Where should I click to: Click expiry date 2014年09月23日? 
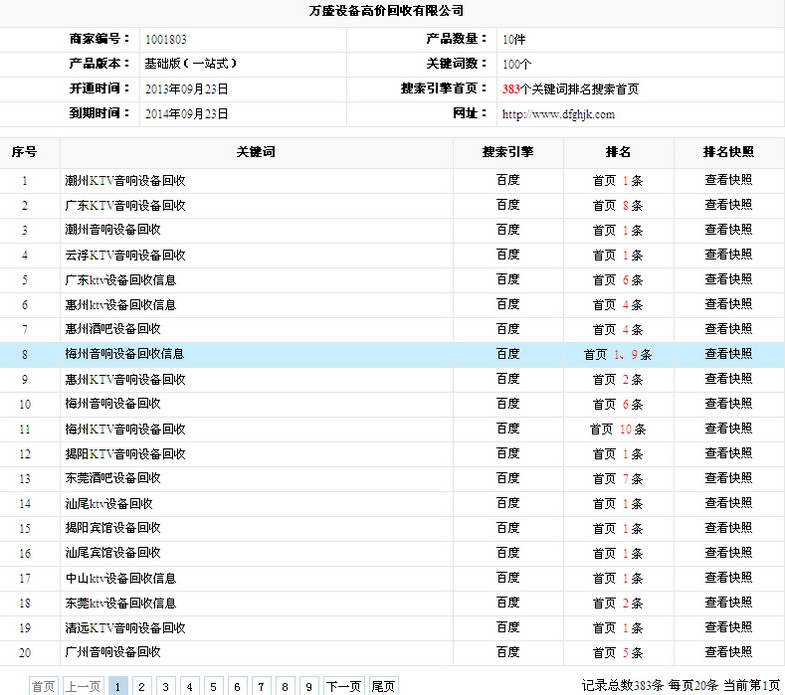click(186, 114)
